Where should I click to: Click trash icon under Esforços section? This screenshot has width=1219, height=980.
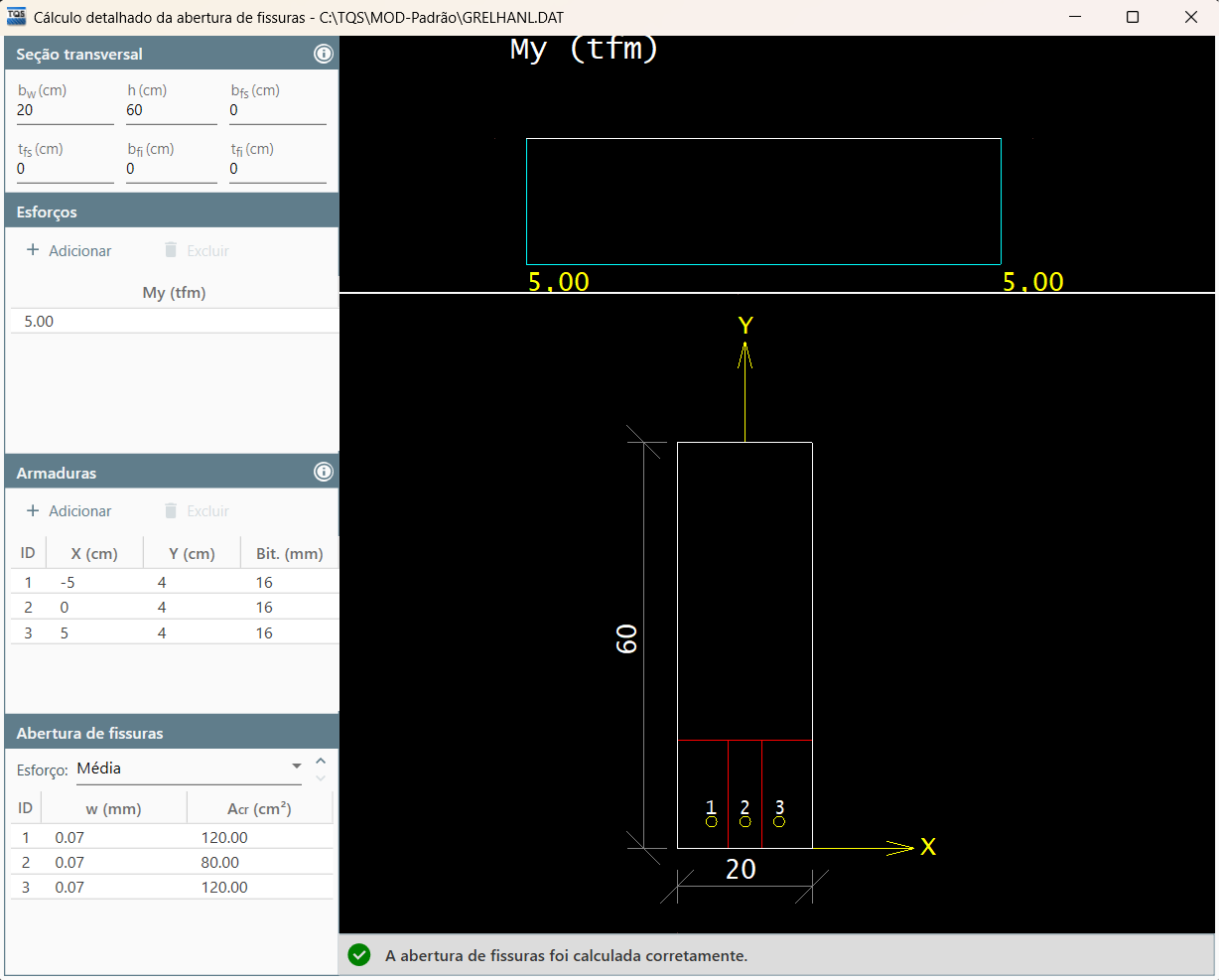pyautogui.click(x=171, y=250)
